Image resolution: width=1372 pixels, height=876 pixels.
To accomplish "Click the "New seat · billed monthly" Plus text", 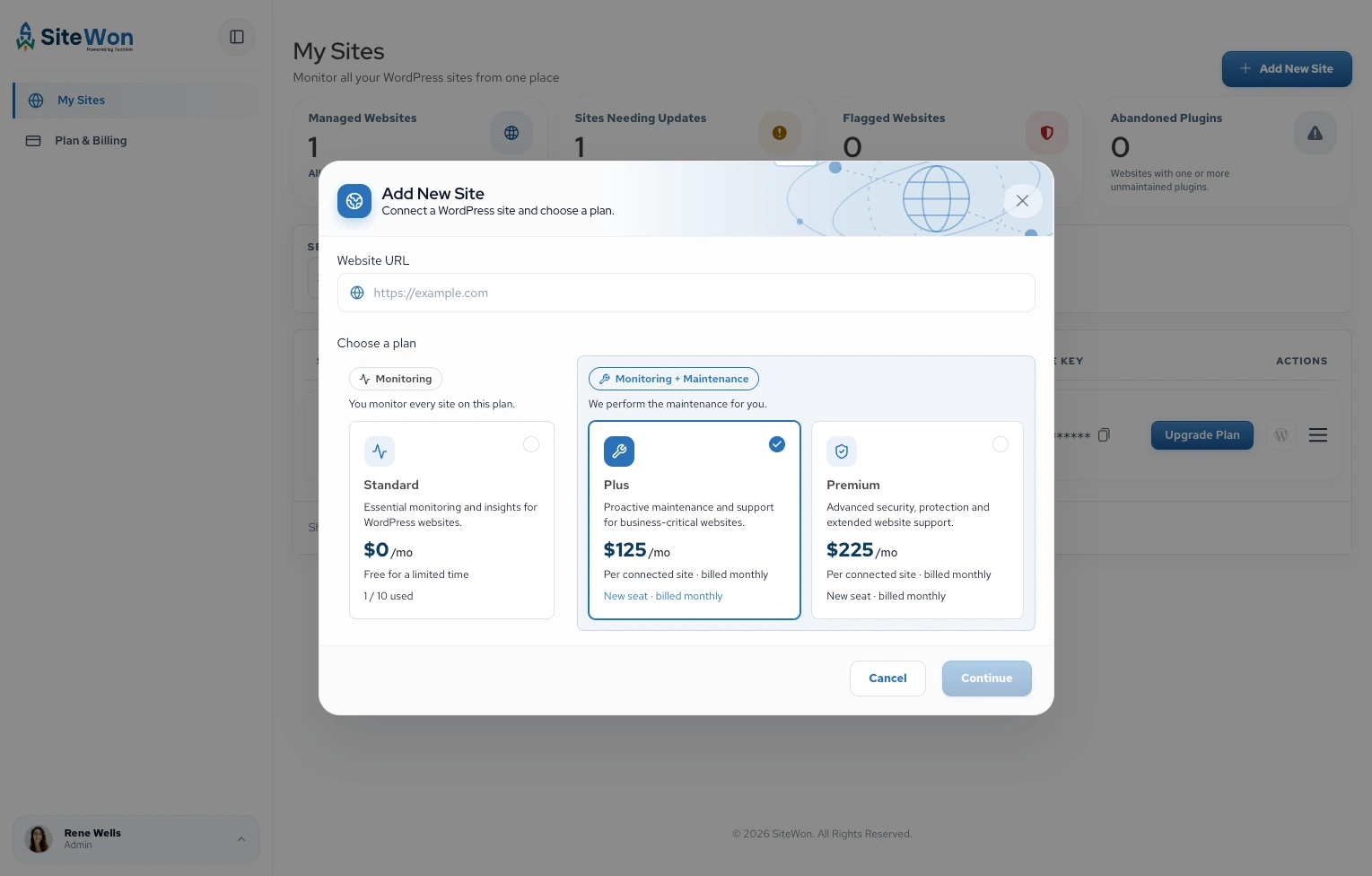I will pos(663,596).
